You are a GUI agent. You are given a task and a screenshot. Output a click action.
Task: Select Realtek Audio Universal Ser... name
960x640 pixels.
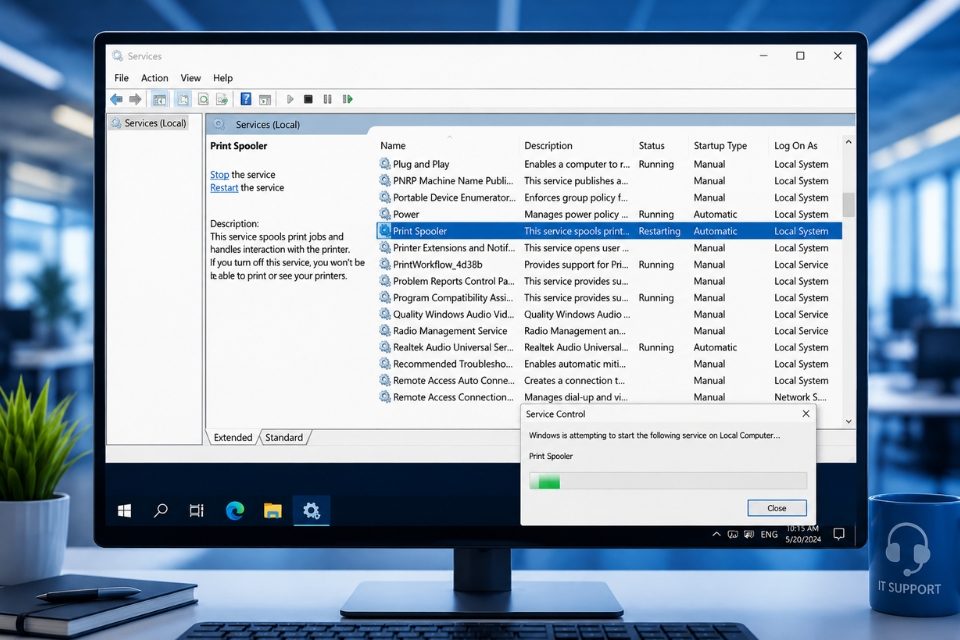453,347
